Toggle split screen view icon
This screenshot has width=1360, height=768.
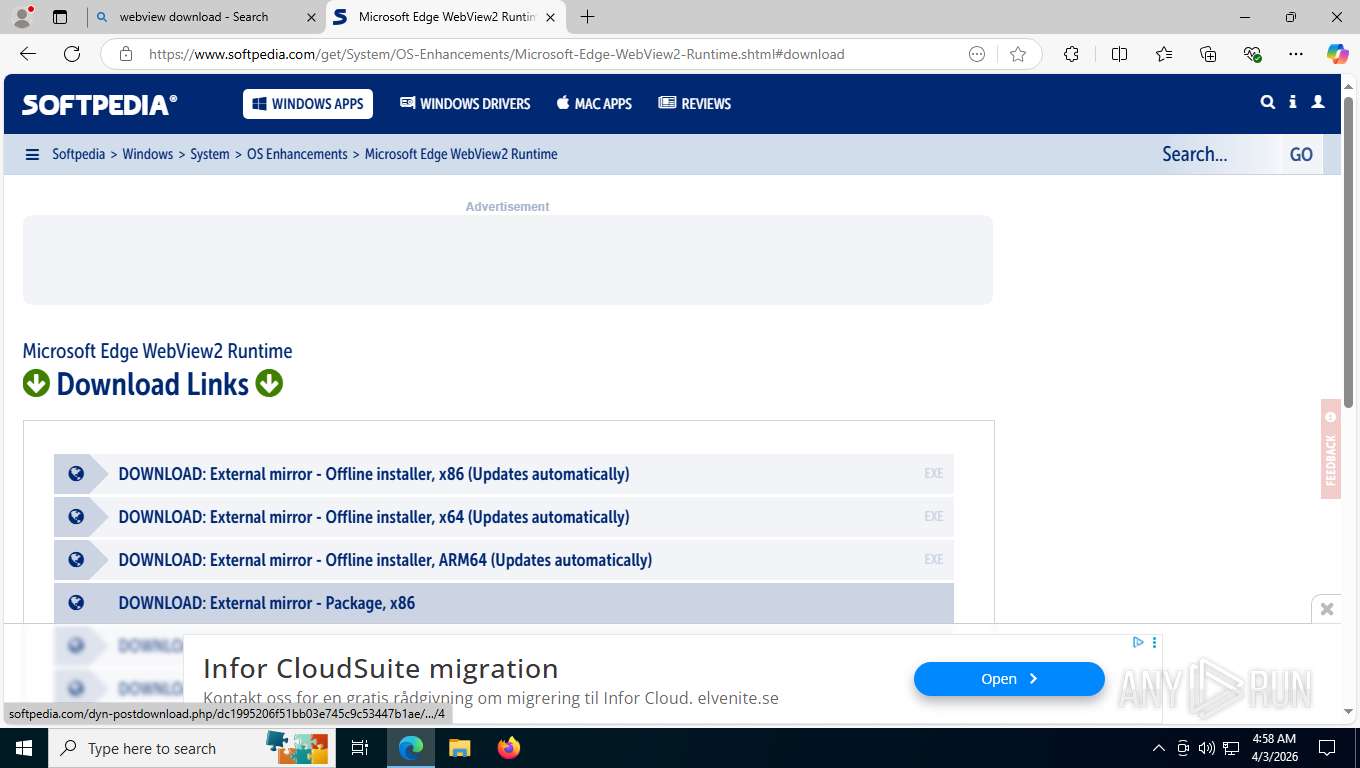point(1119,54)
